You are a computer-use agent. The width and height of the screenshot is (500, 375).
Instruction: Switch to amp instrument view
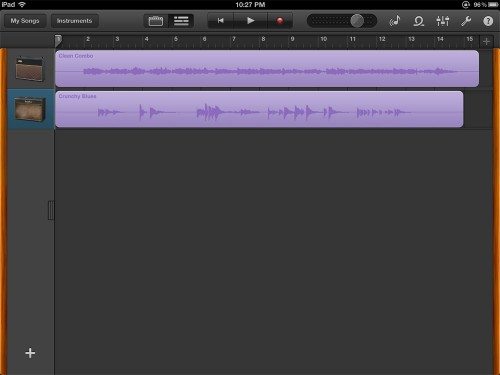(156, 21)
